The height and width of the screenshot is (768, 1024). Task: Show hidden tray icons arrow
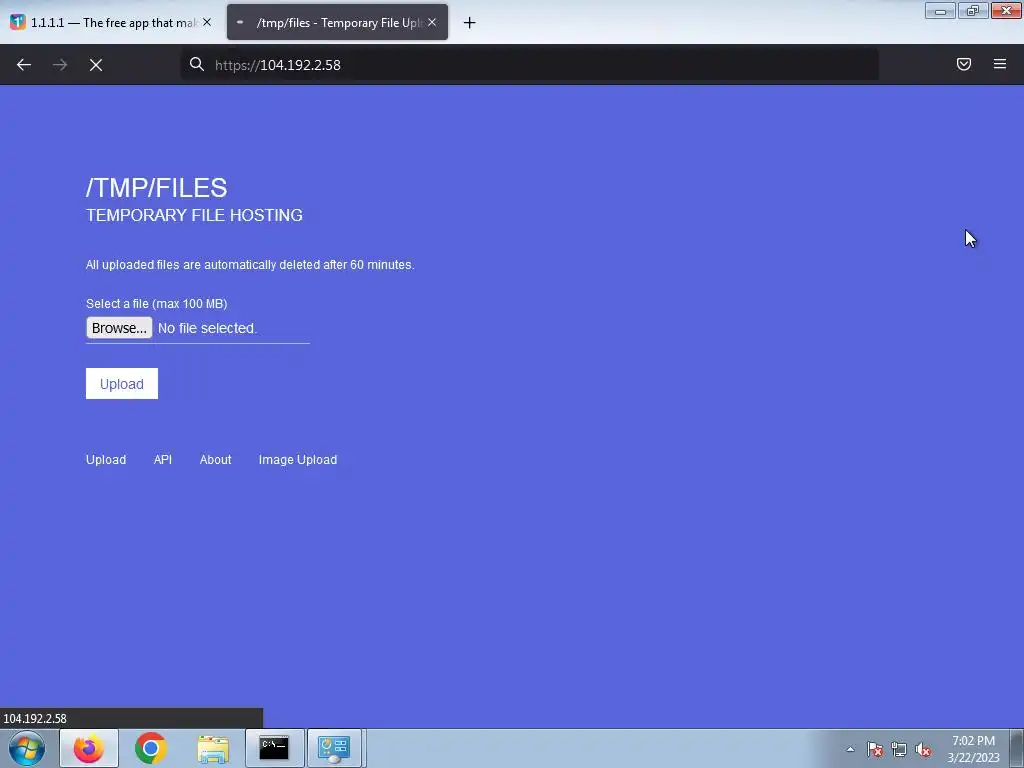tap(850, 749)
